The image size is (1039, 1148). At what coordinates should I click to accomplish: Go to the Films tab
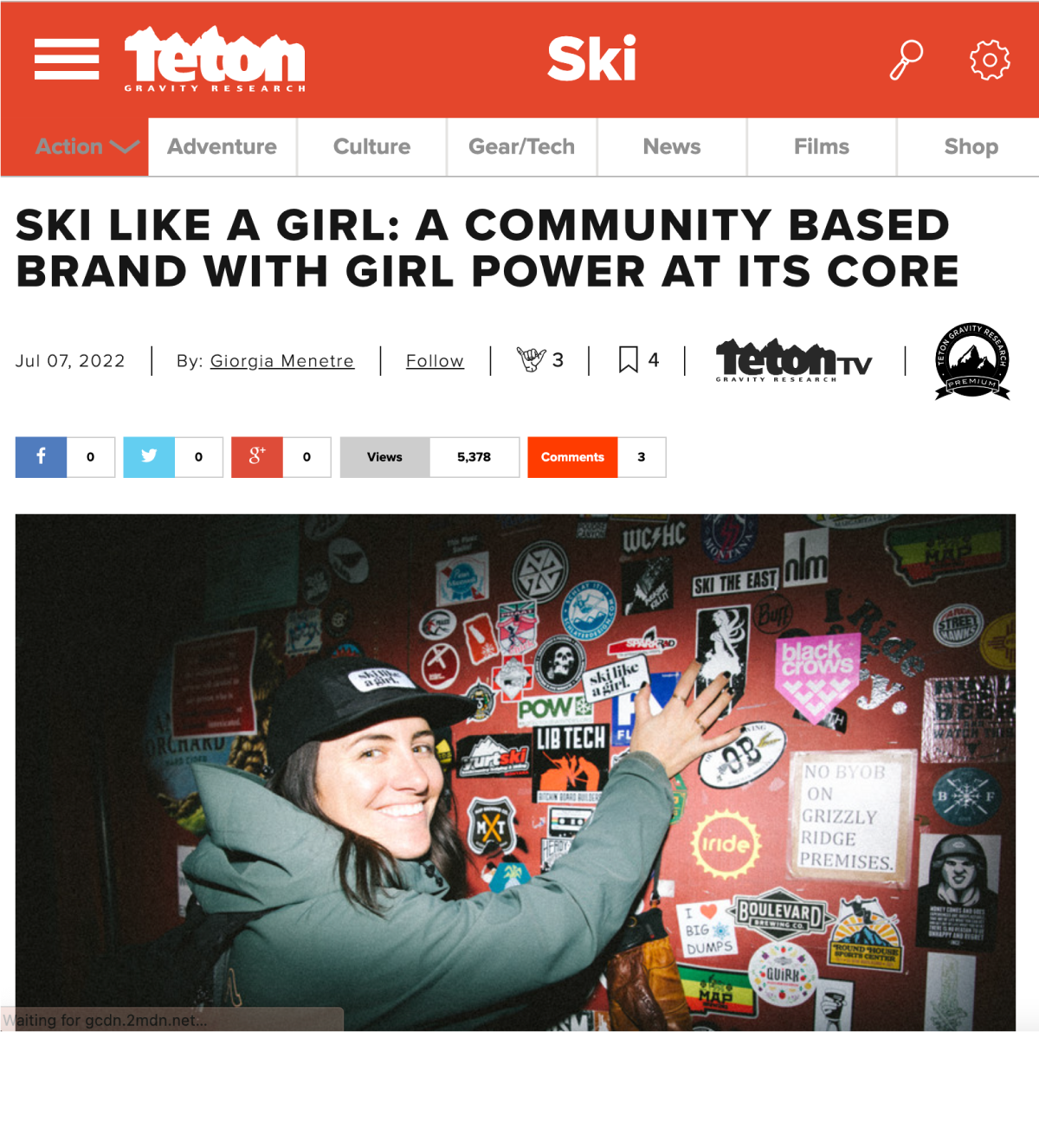(822, 147)
